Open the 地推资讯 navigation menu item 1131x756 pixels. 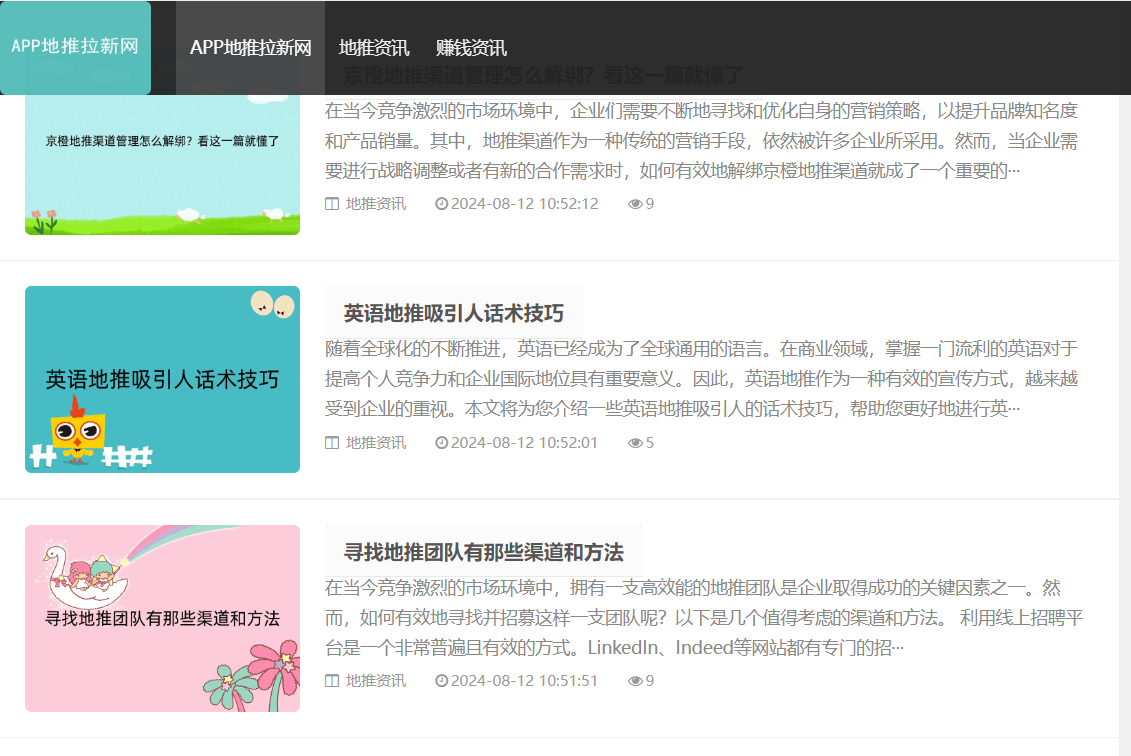[x=374, y=48]
